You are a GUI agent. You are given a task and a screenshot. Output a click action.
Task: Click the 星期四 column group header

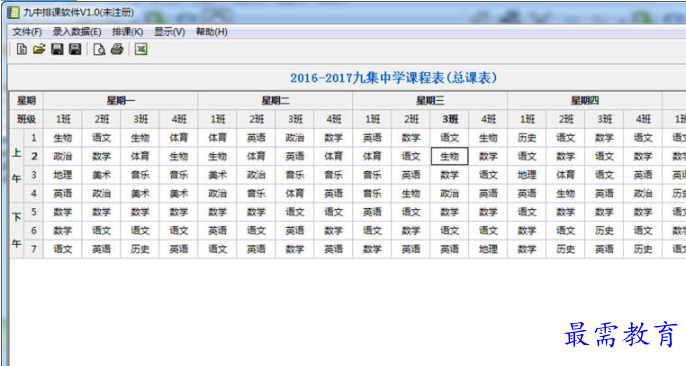pyautogui.click(x=585, y=101)
